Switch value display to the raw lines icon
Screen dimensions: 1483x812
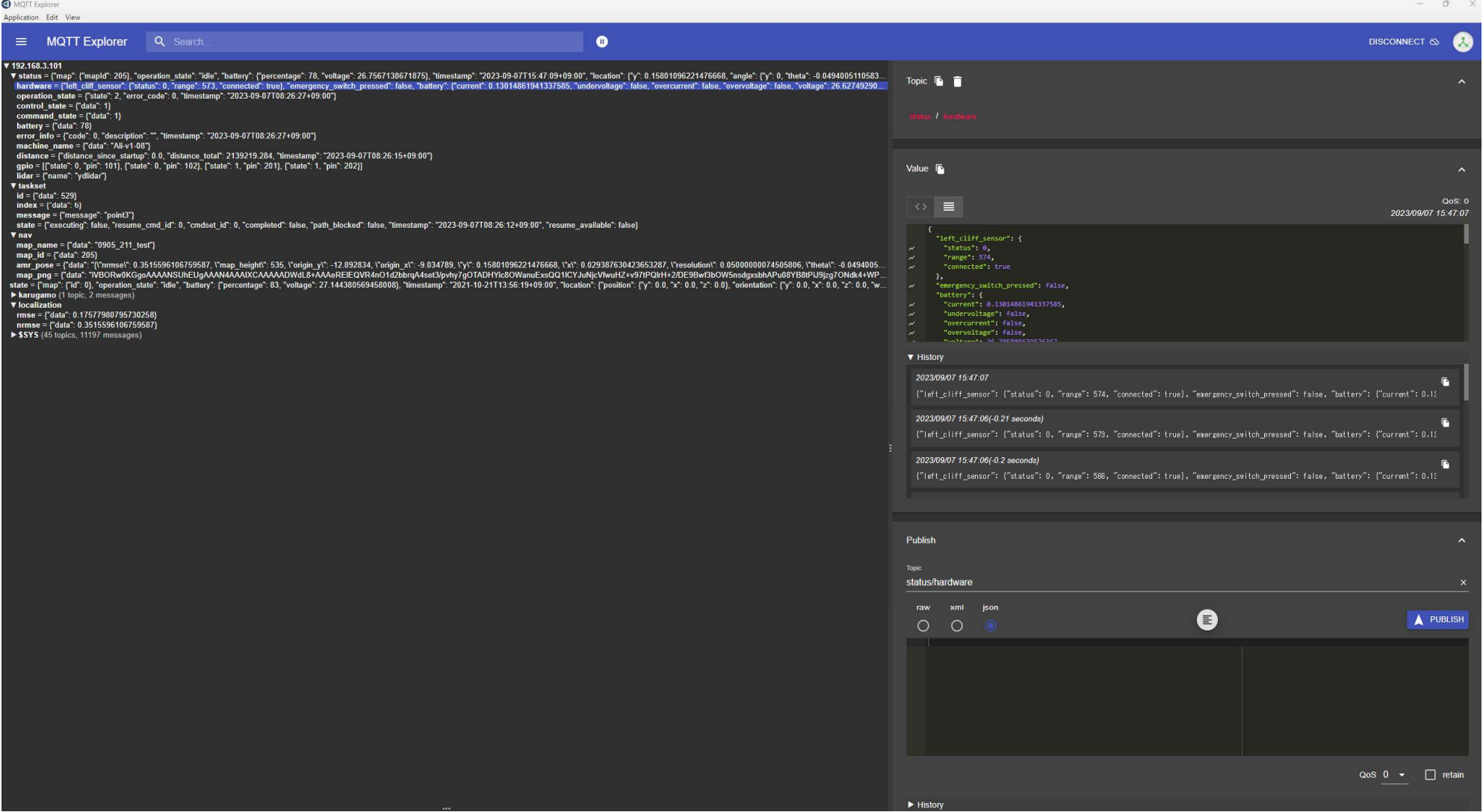[949, 207]
